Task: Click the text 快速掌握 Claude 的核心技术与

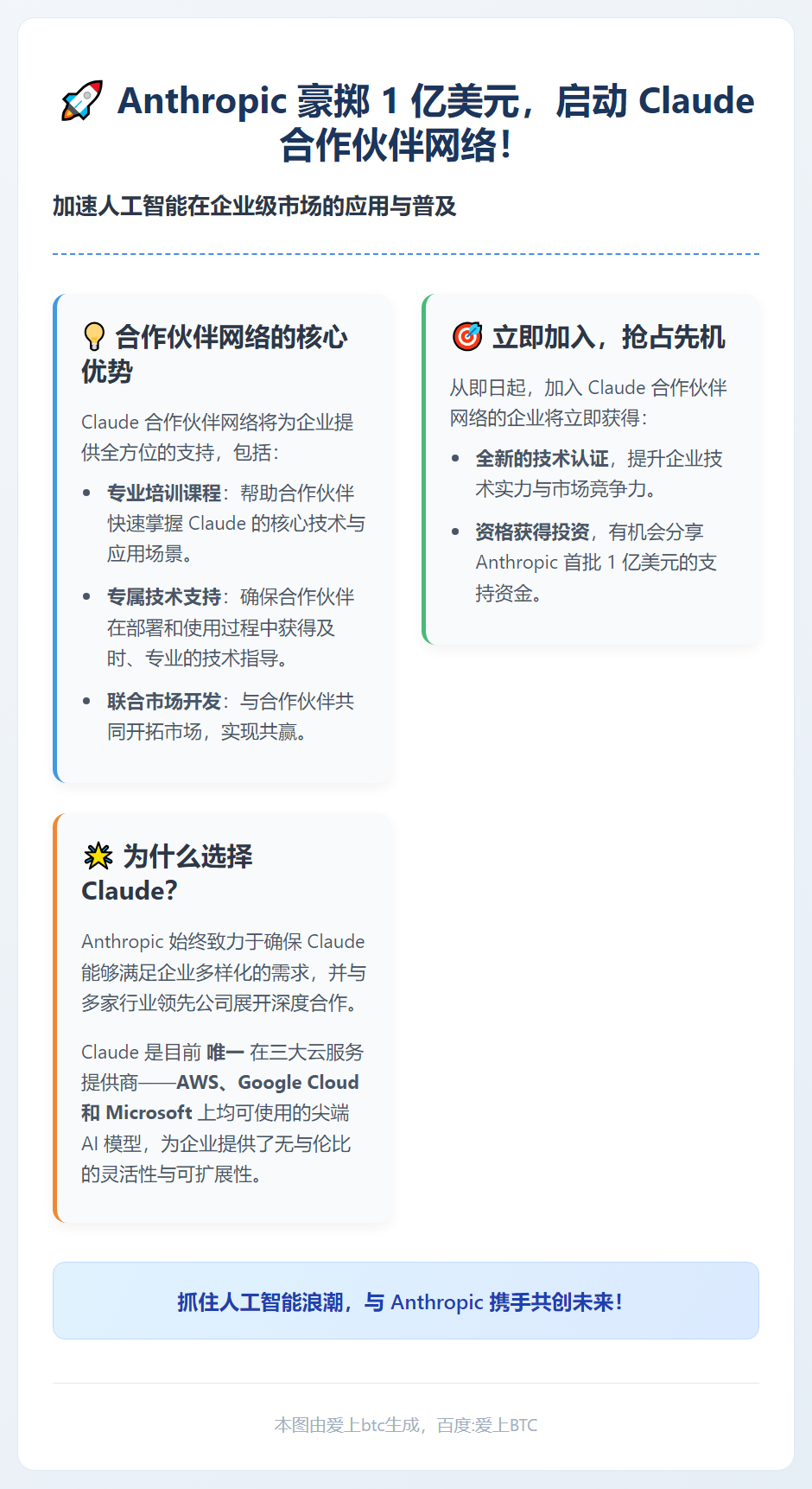Action: pos(236,524)
